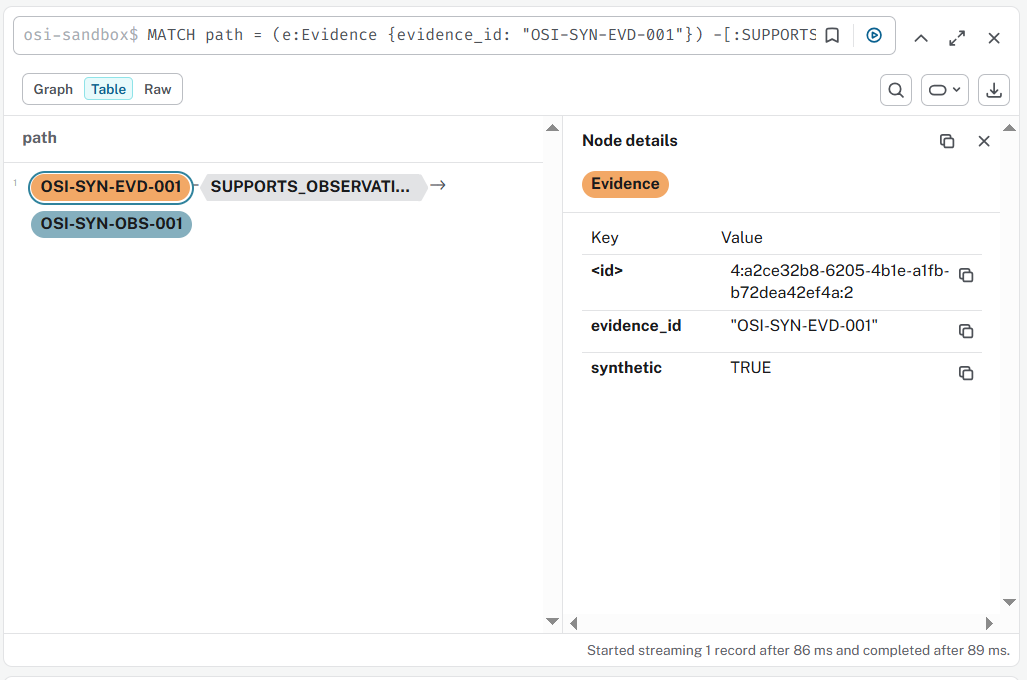
Task: Click the TRUE synthetic value
Action: point(751,368)
